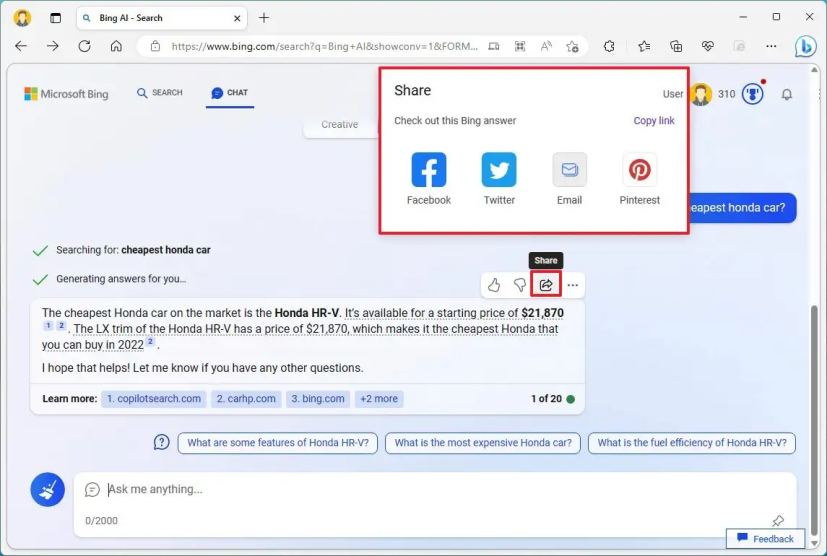Go to the browser home page icon
The width and height of the screenshot is (827, 556).
(116, 46)
